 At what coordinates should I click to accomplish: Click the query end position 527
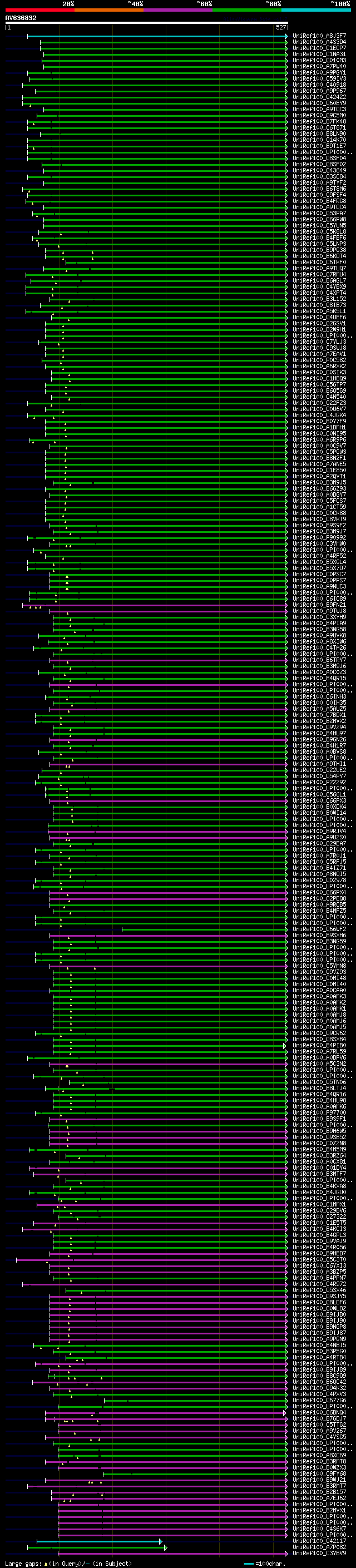tap(280, 27)
